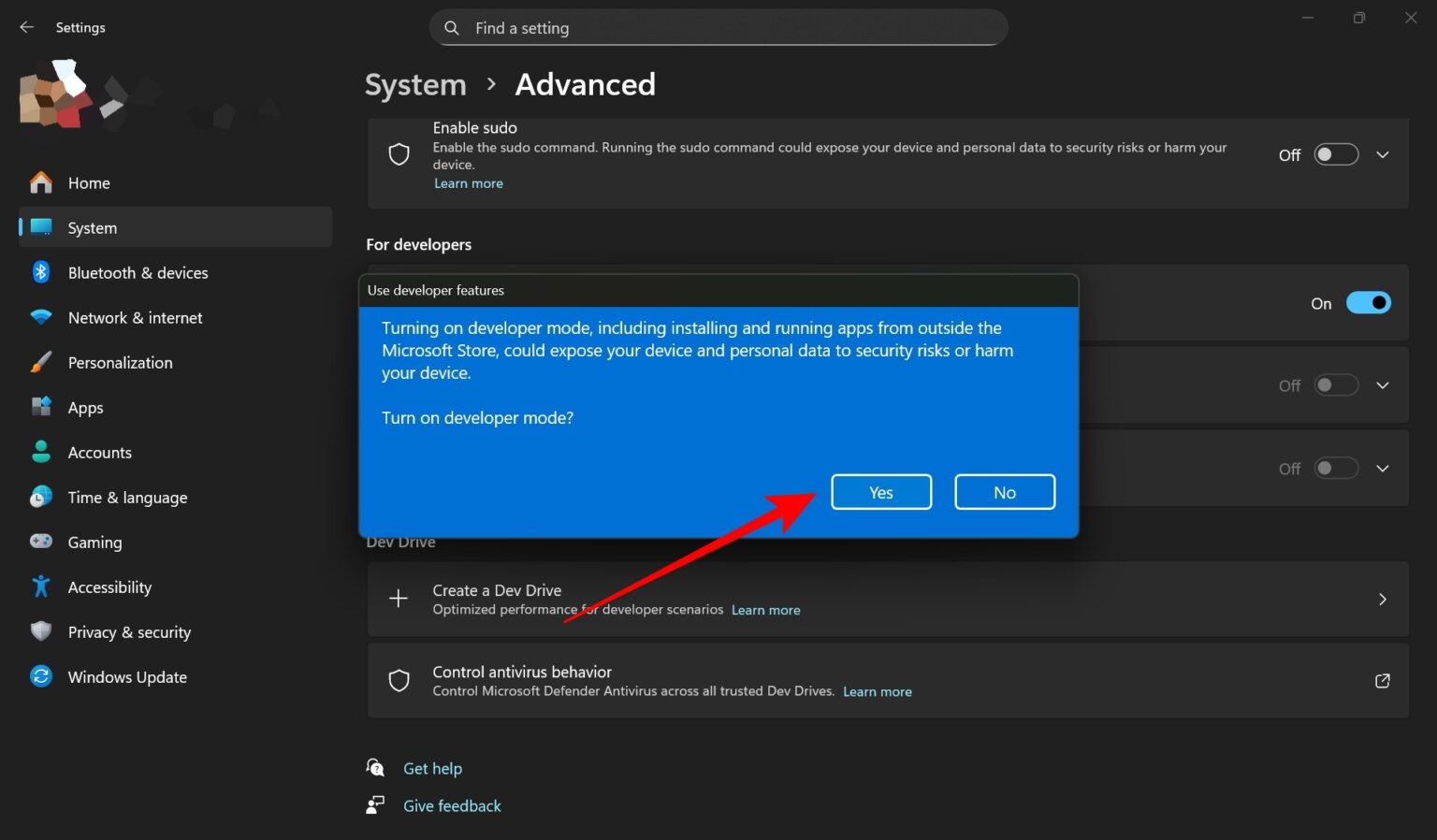This screenshot has width=1437, height=840.
Task: Click the Apps icon in sidebar
Action: pyautogui.click(x=41, y=407)
